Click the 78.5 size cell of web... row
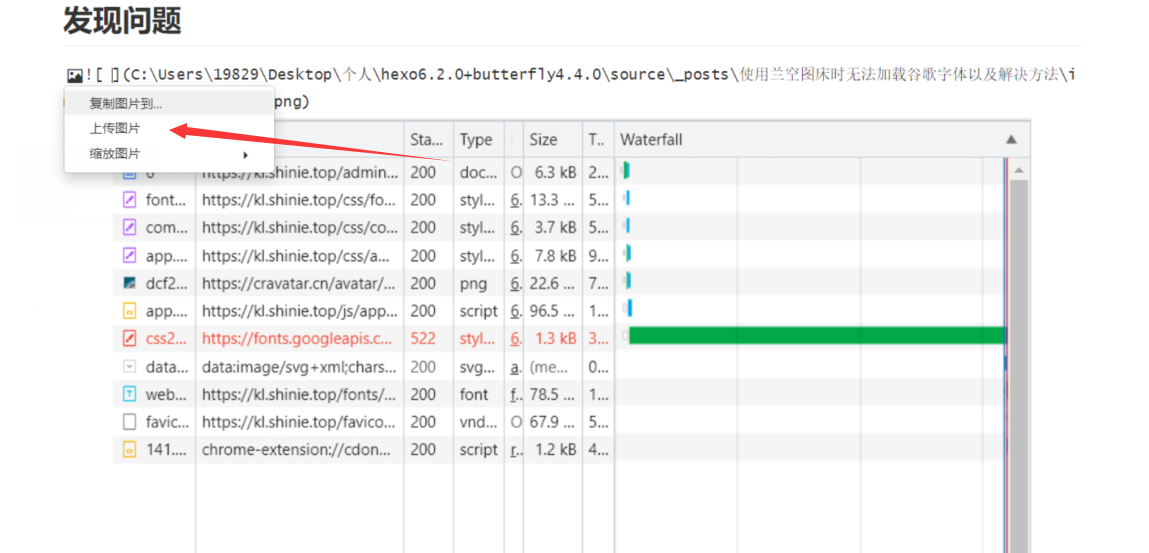The width and height of the screenshot is (1149, 553). click(553, 395)
